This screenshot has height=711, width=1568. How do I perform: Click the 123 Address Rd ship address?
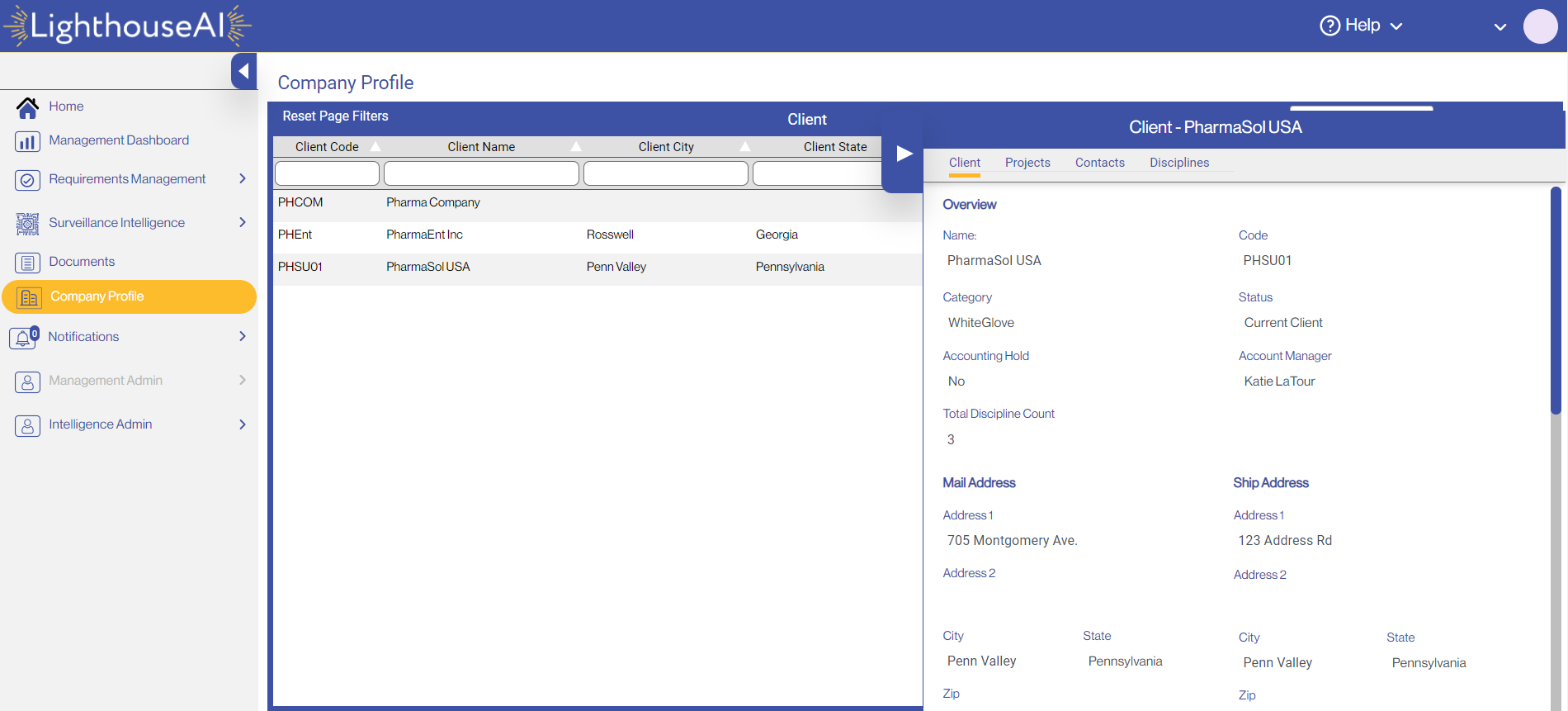coord(1285,541)
